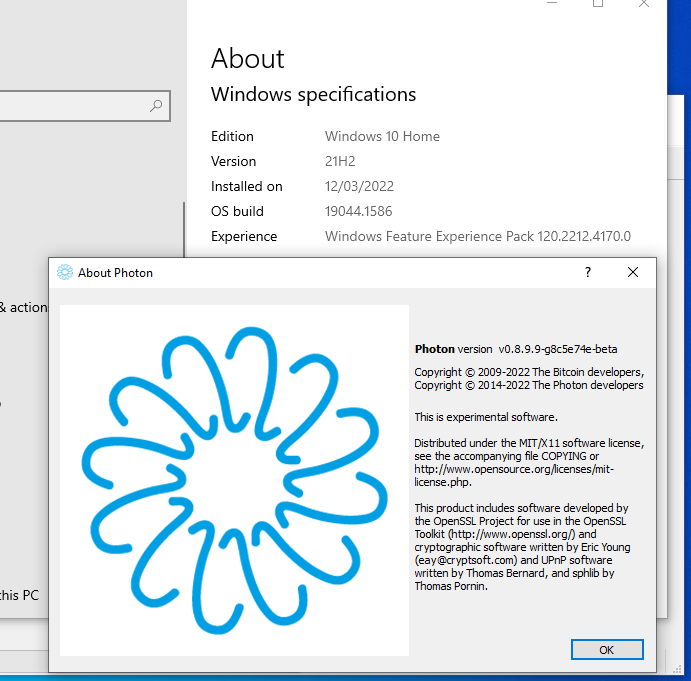Click the large Photon logo image
Screen dimensions: 691x681
(234, 480)
